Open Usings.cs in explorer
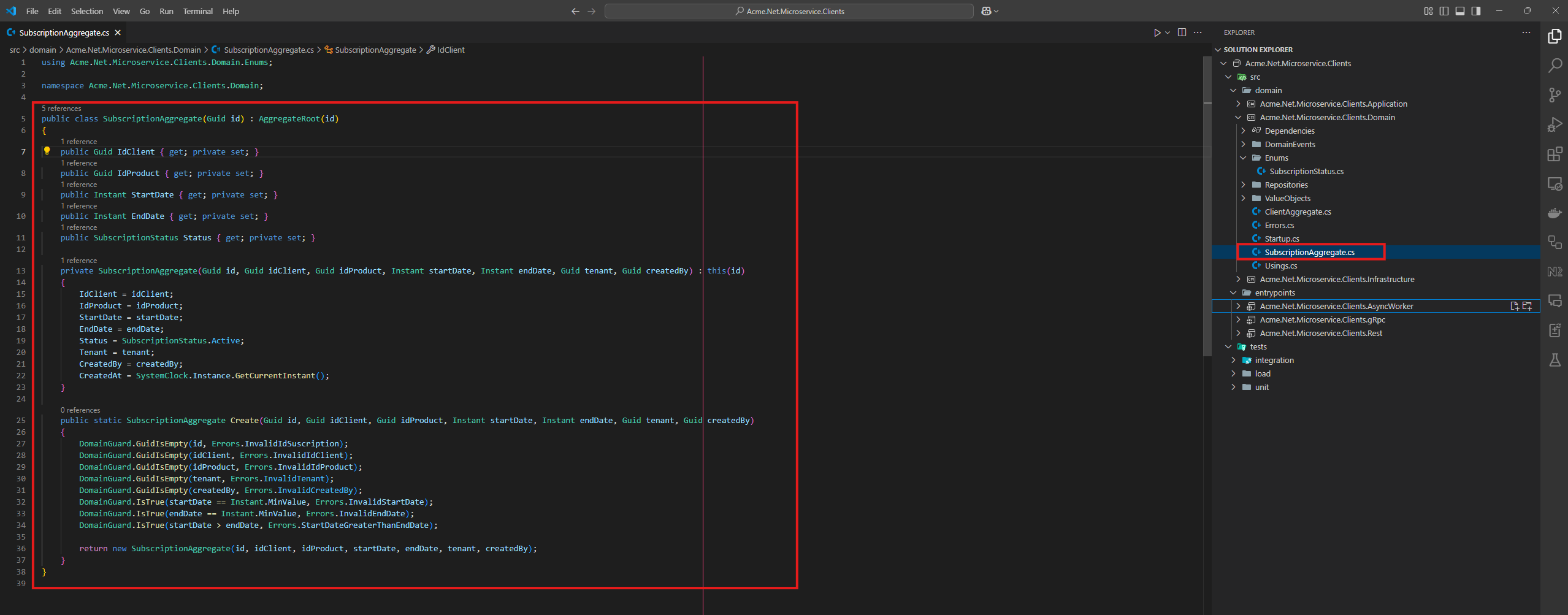The width and height of the screenshot is (1568, 615). pyautogui.click(x=1280, y=265)
